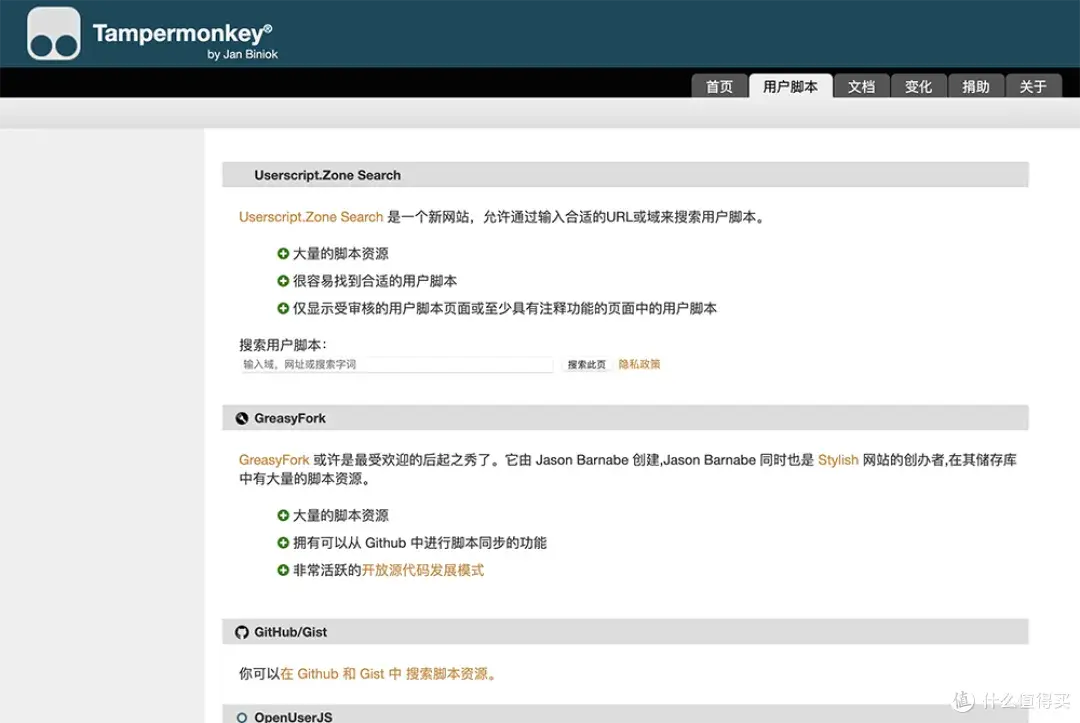The height and width of the screenshot is (723, 1080).
Task: Click the '很容易找到合适的用户脚本' text
Action: coord(375,281)
